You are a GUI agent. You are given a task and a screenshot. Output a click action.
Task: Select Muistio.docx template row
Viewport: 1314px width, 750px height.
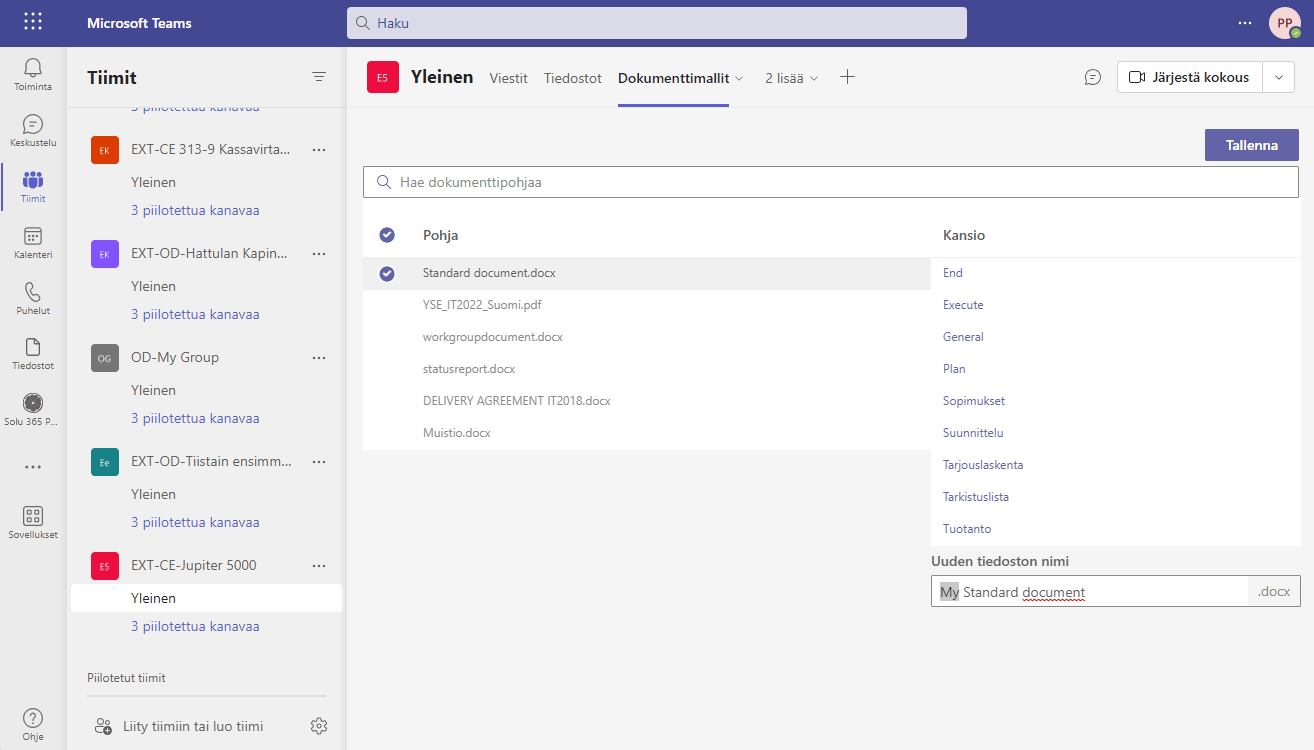(647, 433)
